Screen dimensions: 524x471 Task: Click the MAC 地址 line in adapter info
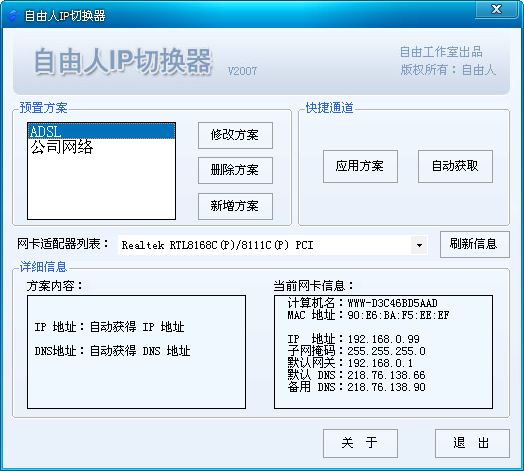coord(368,315)
